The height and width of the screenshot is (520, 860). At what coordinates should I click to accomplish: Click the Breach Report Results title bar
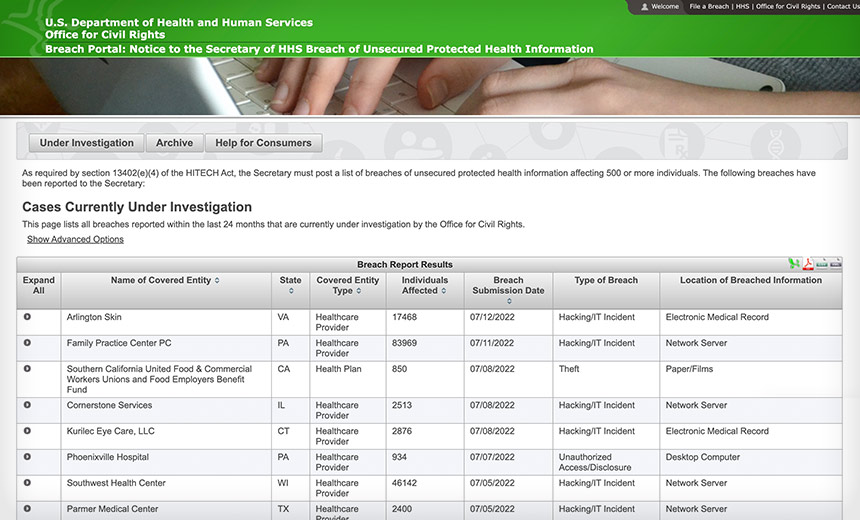[x=405, y=264]
